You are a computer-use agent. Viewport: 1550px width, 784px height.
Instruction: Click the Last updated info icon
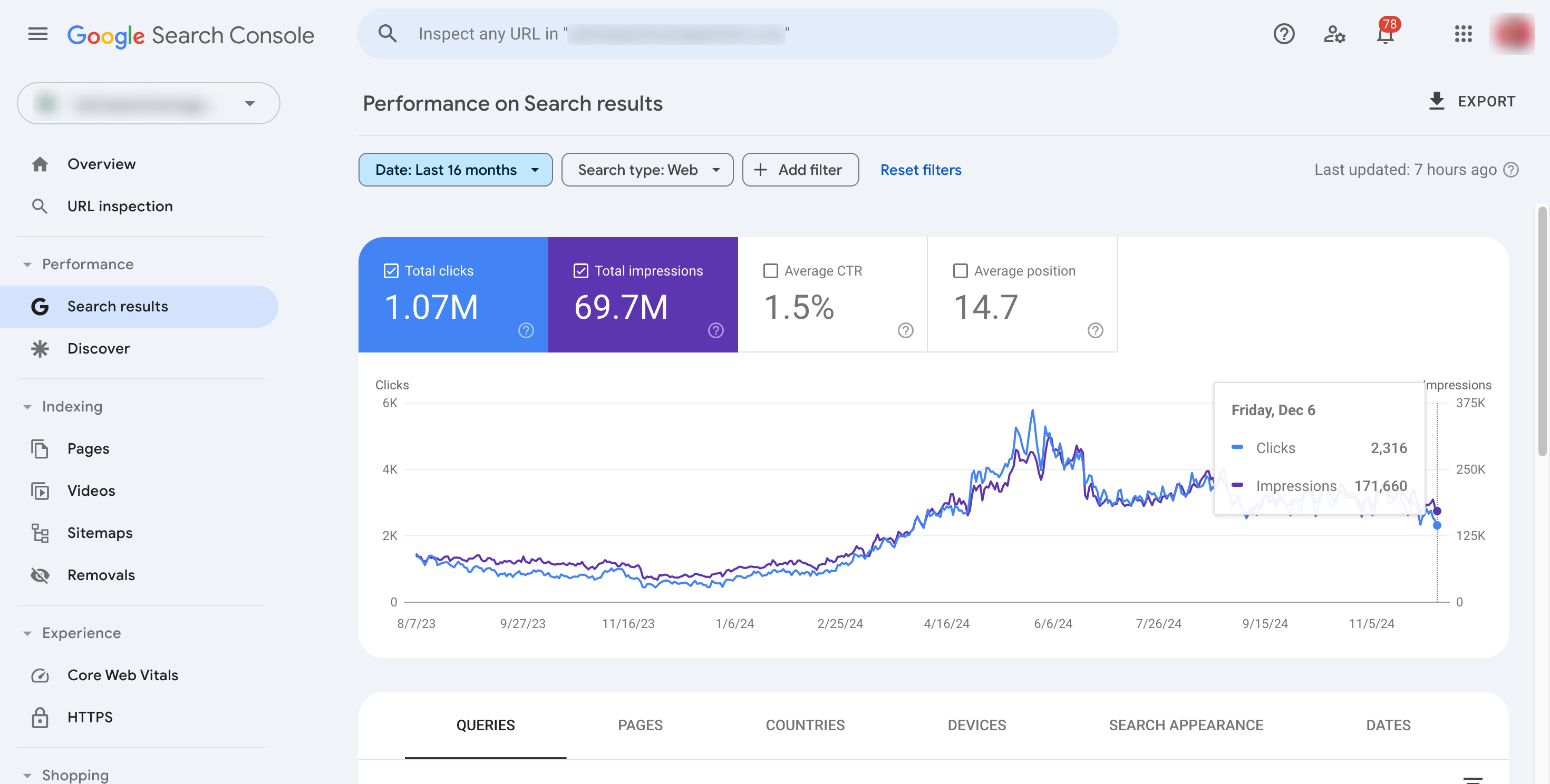pyautogui.click(x=1511, y=170)
